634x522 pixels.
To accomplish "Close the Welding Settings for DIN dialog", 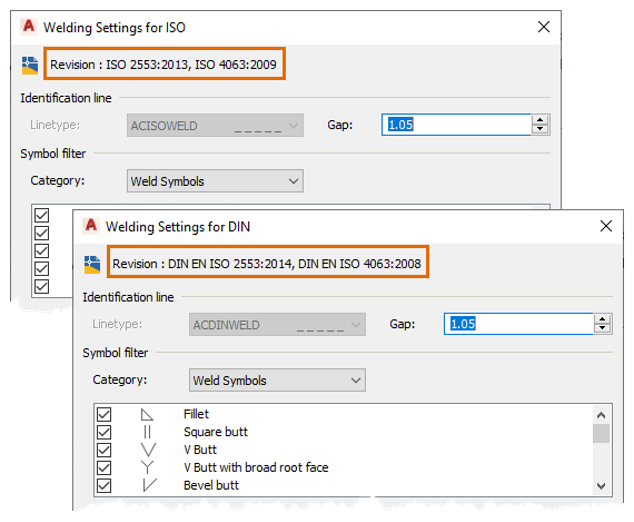I will pos(605,227).
